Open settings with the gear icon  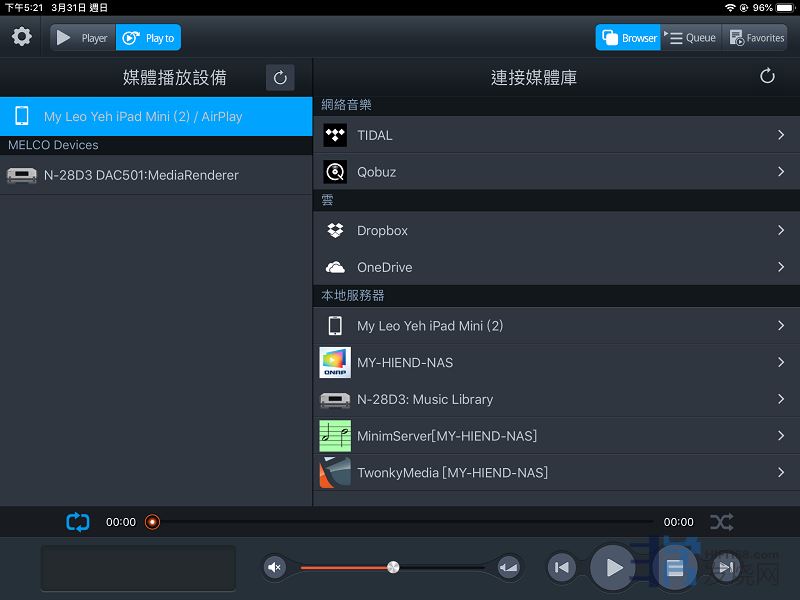click(21, 38)
